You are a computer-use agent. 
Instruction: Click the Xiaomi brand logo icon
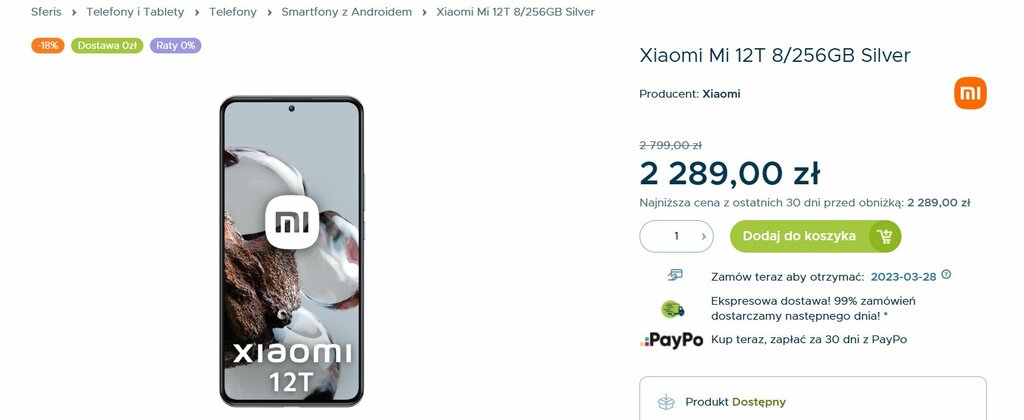coord(970,93)
